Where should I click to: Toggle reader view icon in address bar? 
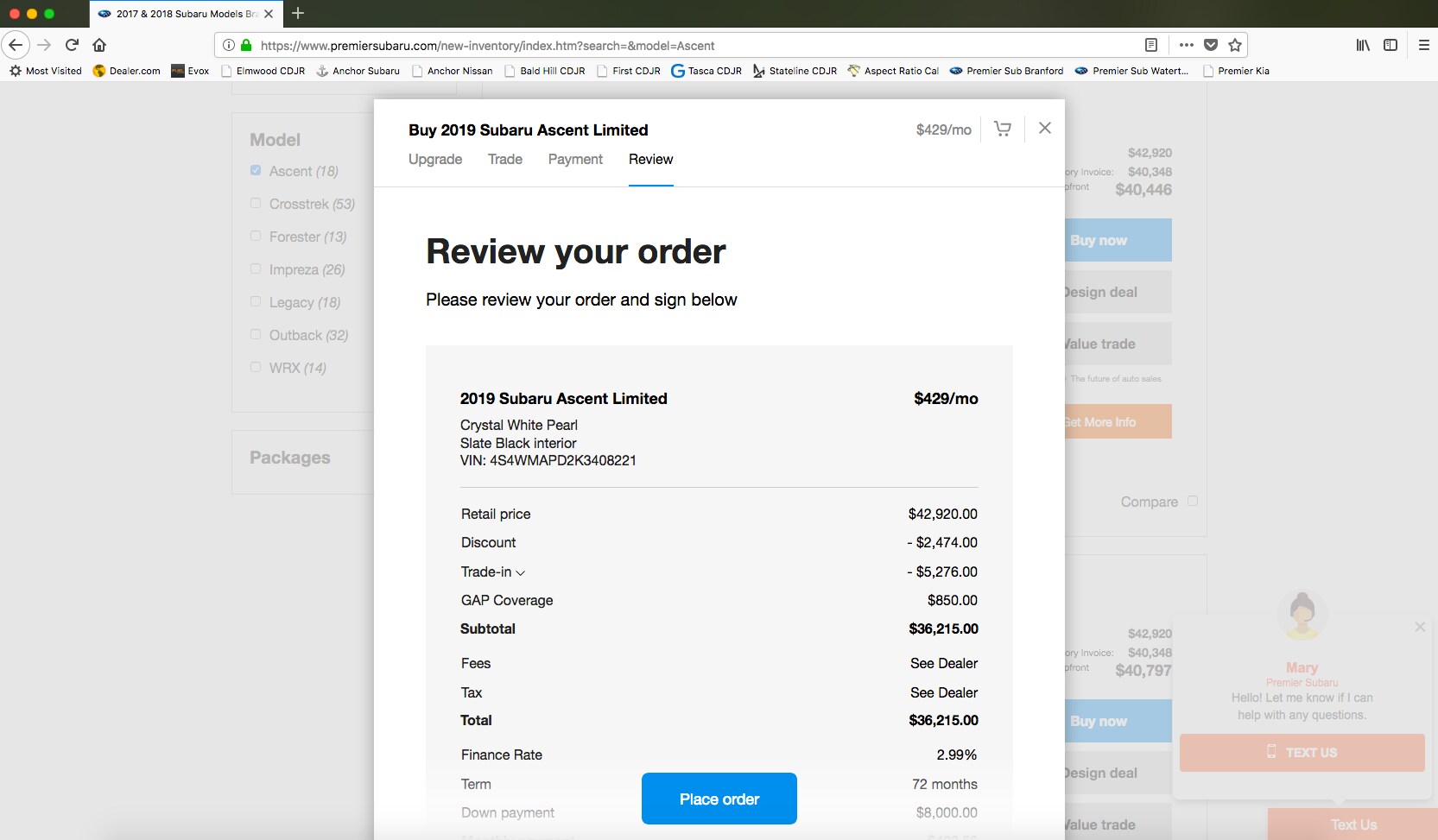tap(1150, 45)
